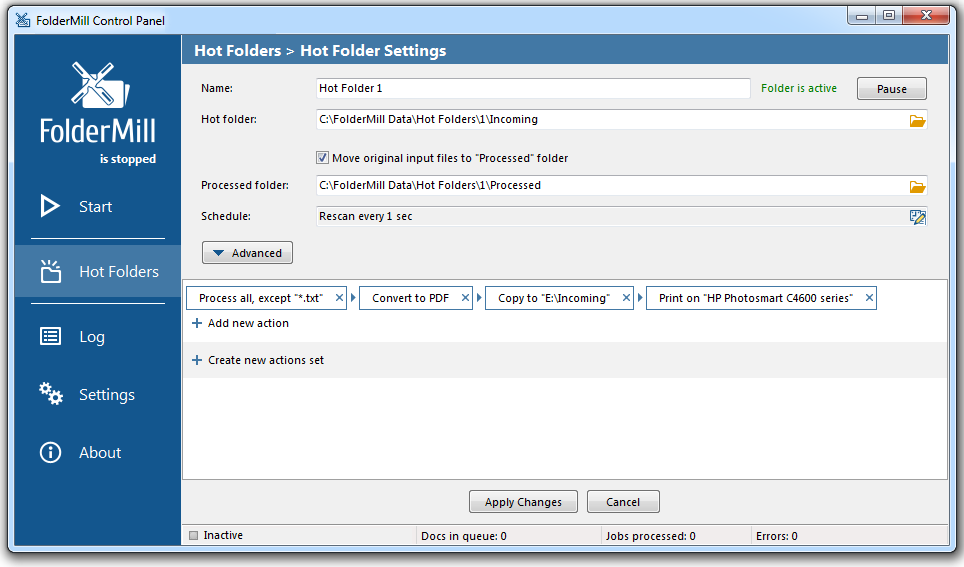Screen dimensions: 964x567
Task: Go to the About page
Action: pyautogui.click(x=98, y=453)
